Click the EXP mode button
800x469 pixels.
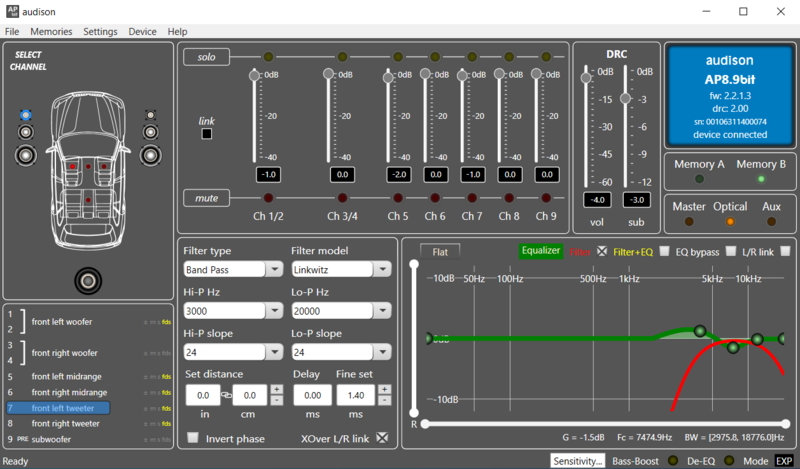click(784, 461)
